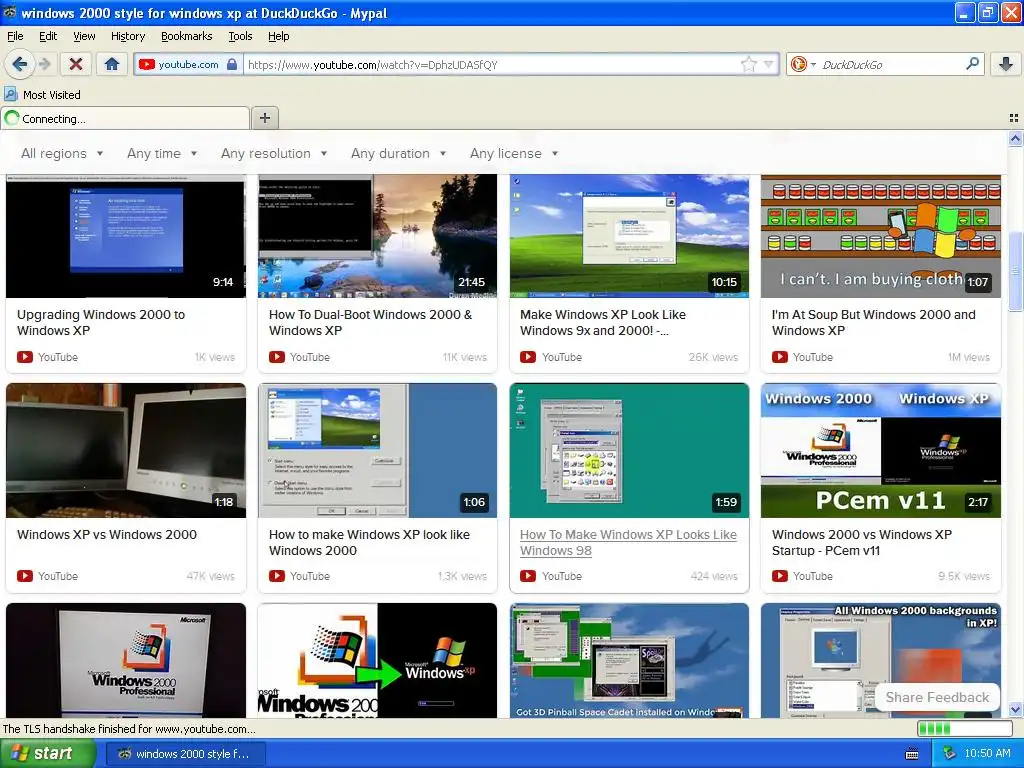The height and width of the screenshot is (768, 1024).
Task: Open the 3D Pinball Space Cadet thumbnail
Action: pos(629,660)
